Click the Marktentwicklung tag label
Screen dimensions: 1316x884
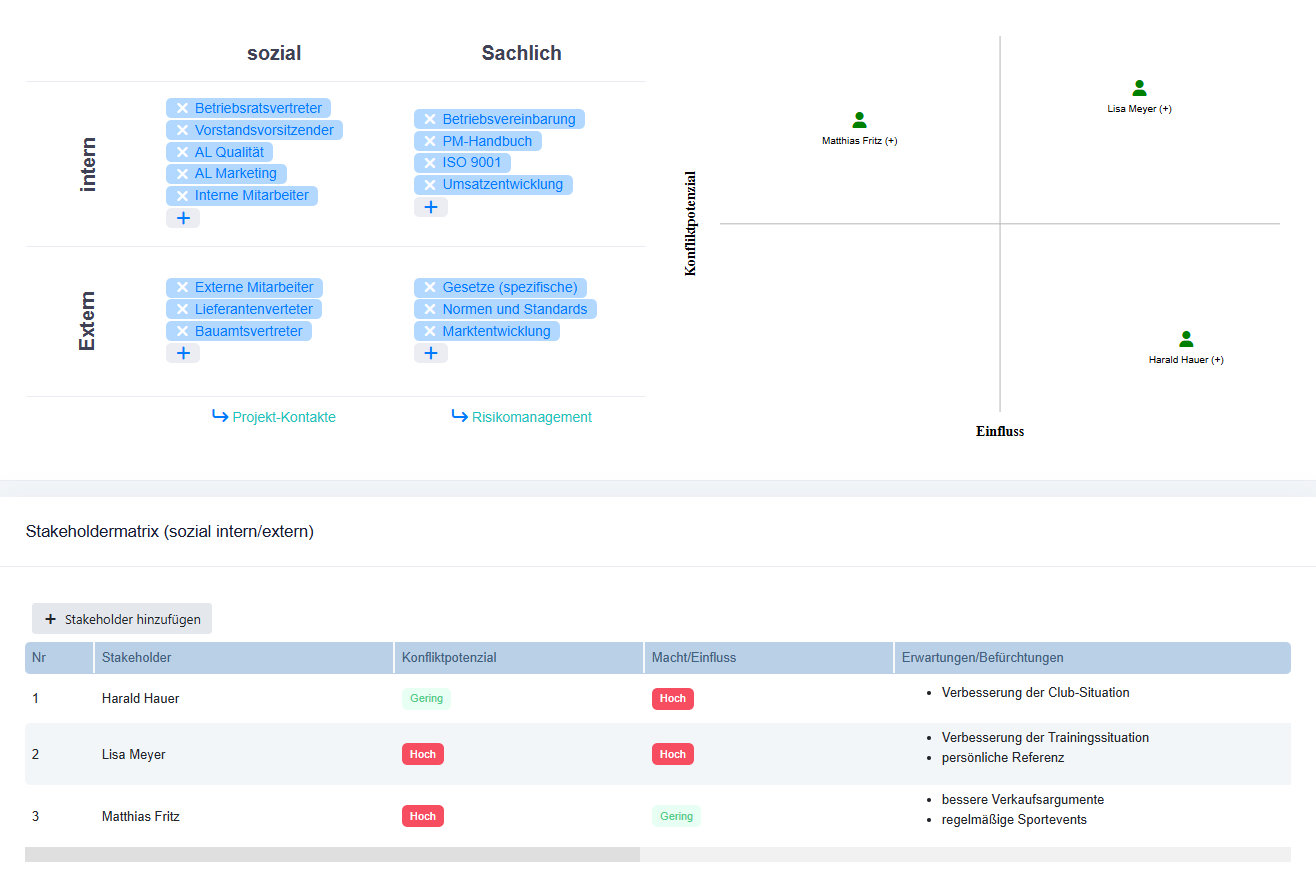(496, 331)
